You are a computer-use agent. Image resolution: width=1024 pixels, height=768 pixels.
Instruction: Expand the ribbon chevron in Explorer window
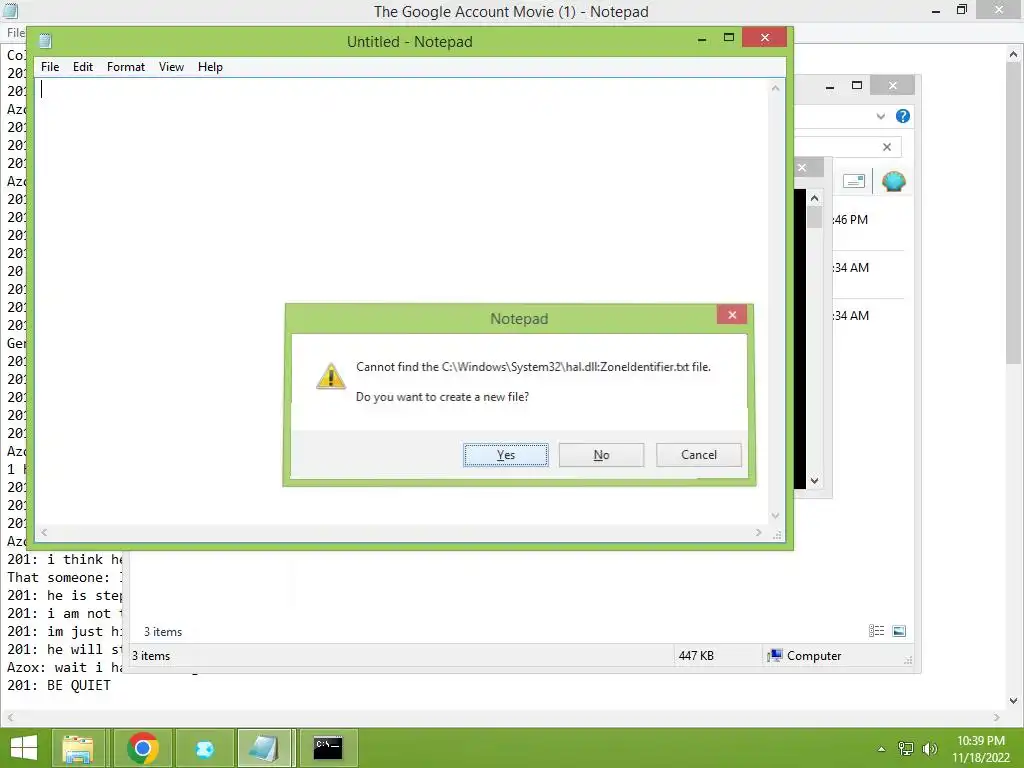[x=880, y=116]
